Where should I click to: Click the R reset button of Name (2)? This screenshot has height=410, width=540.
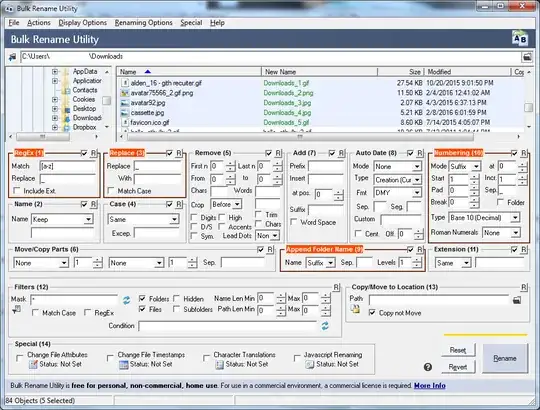(x=93, y=204)
